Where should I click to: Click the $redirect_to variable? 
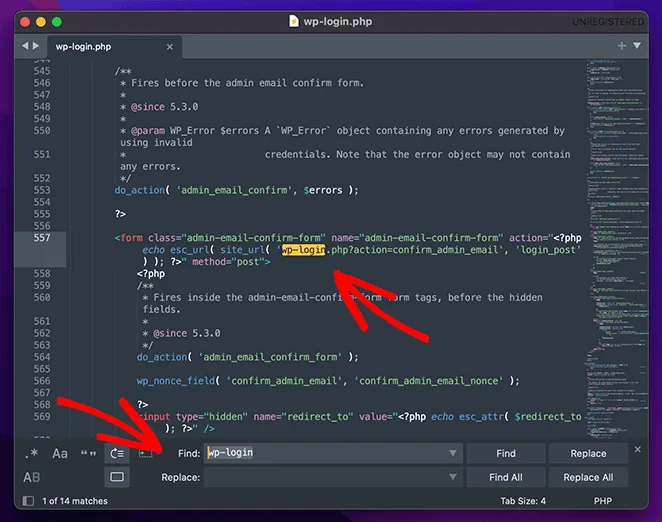click(548, 417)
